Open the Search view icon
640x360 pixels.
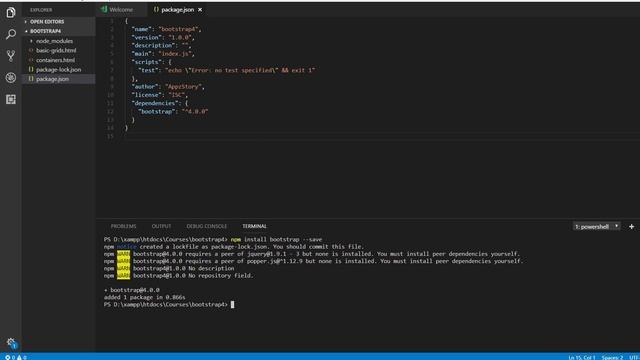[x=11, y=34]
